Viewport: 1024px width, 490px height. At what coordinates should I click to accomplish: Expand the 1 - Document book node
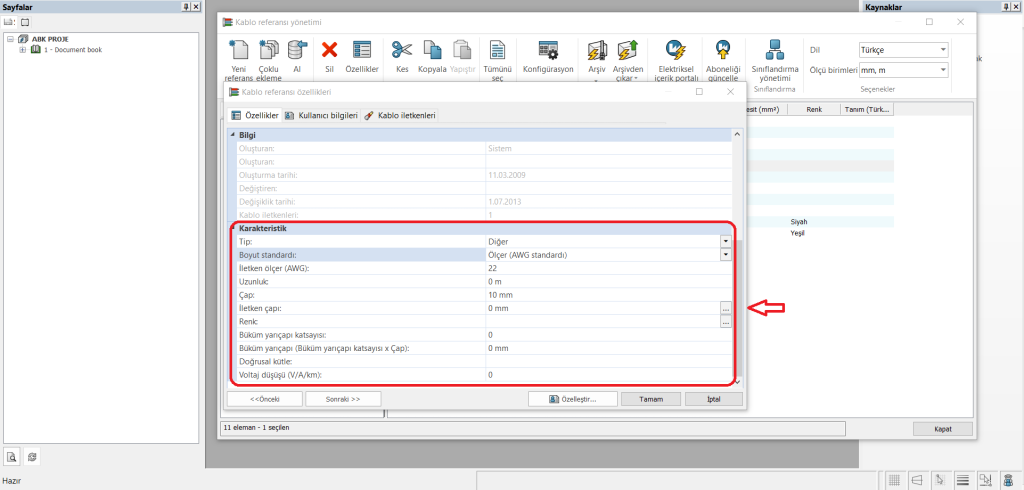pyautogui.click(x=23, y=49)
